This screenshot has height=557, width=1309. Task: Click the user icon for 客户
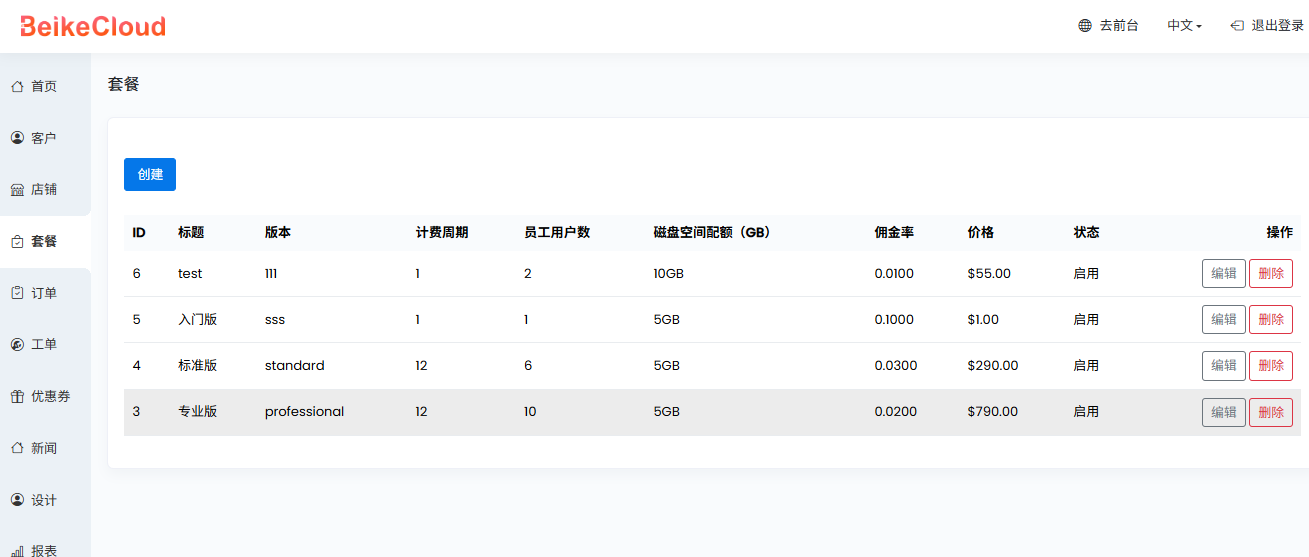17,138
